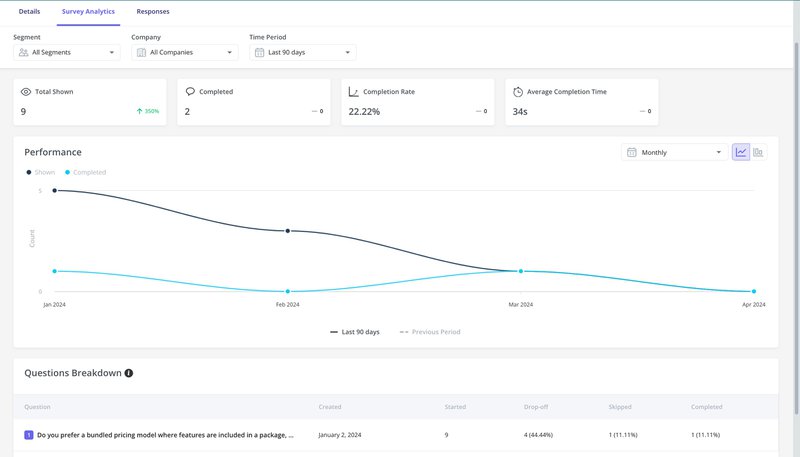The image size is (800, 457).
Task: Open the All Companies dropdown
Action: 185,52
